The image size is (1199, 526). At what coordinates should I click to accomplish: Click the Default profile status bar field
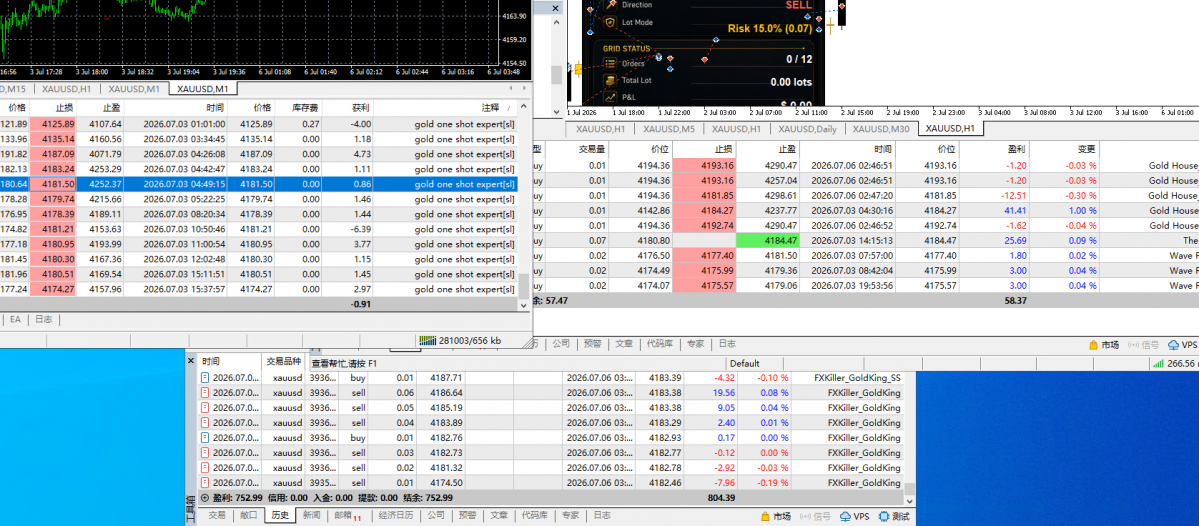point(744,364)
